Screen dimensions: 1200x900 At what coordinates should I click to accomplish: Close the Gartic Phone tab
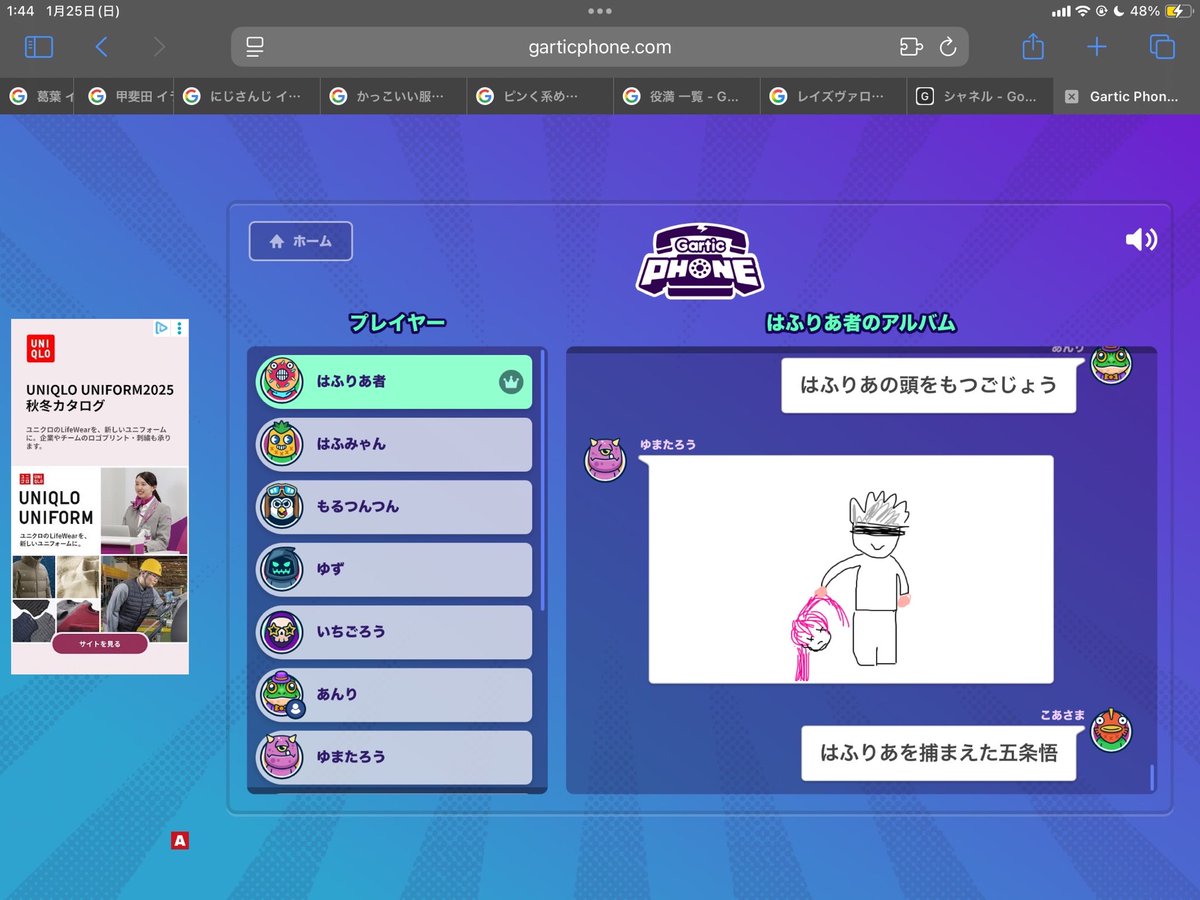click(x=1071, y=97)
